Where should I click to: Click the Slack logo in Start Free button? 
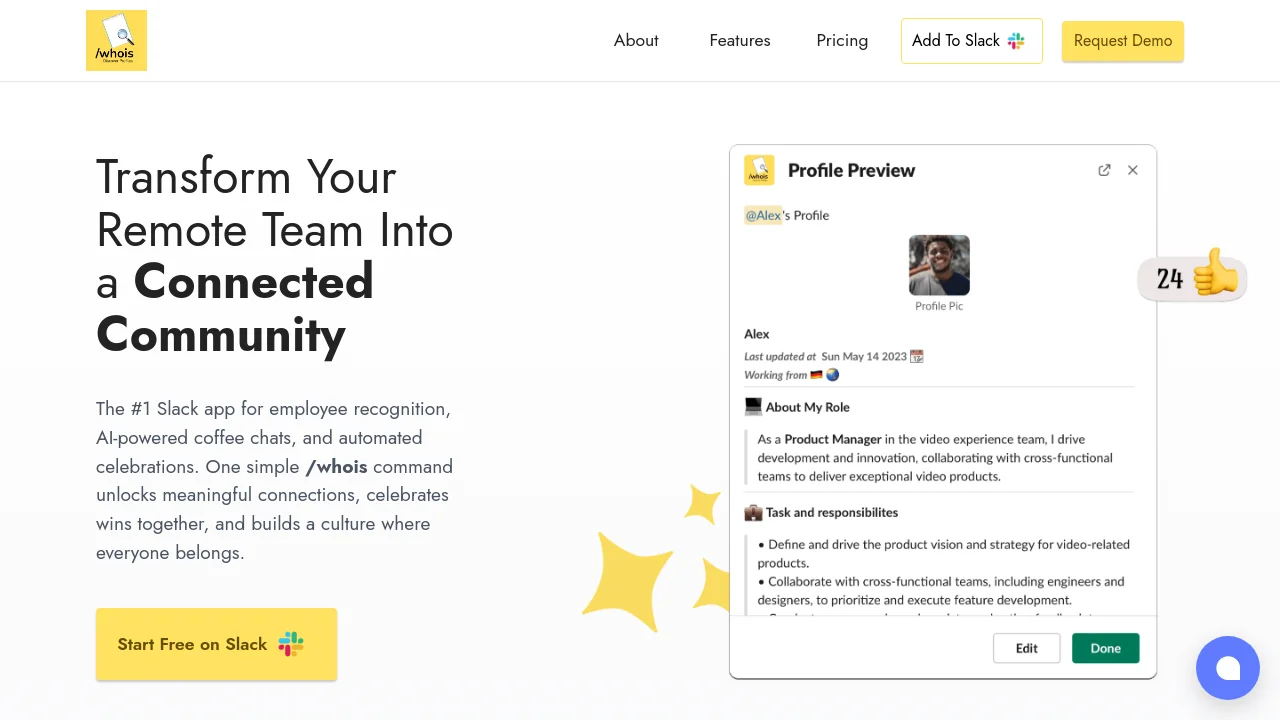tap(291, 644)
